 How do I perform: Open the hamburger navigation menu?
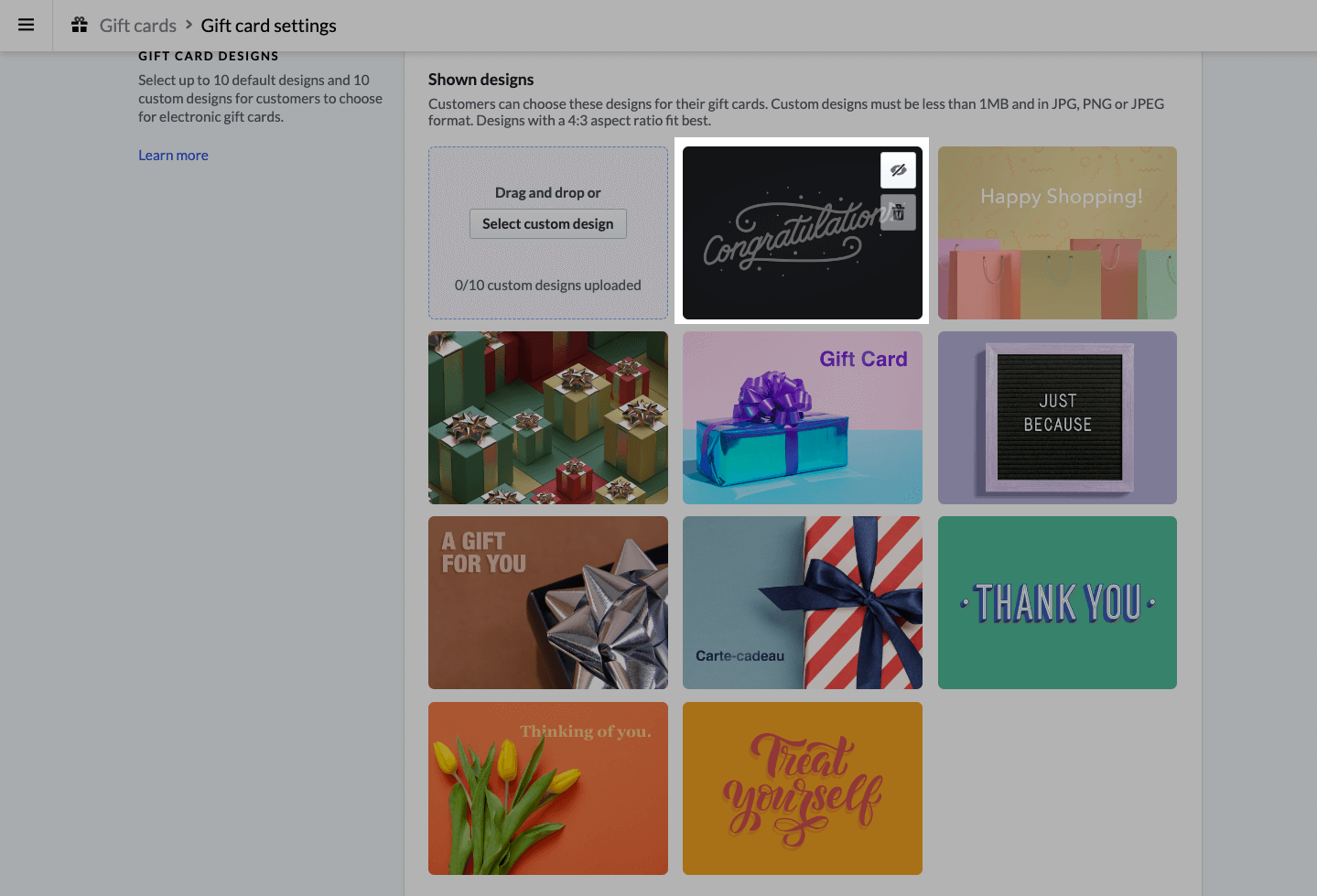(27, 25)
